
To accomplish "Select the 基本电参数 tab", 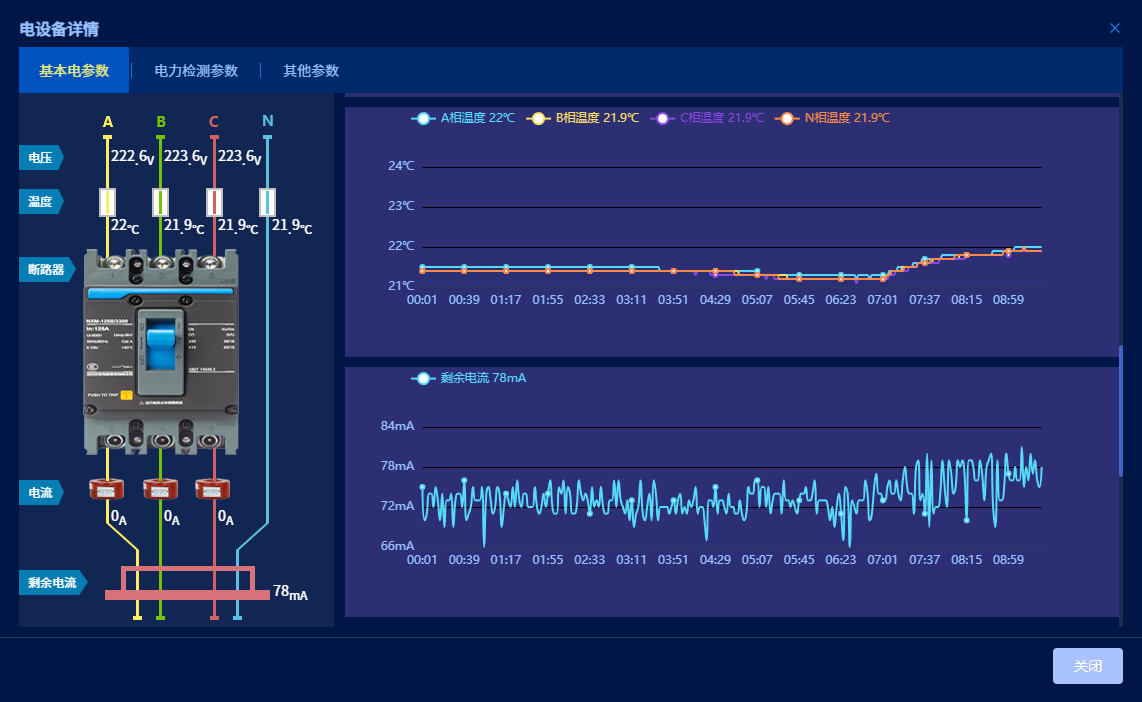I will [x=74, y=71].
